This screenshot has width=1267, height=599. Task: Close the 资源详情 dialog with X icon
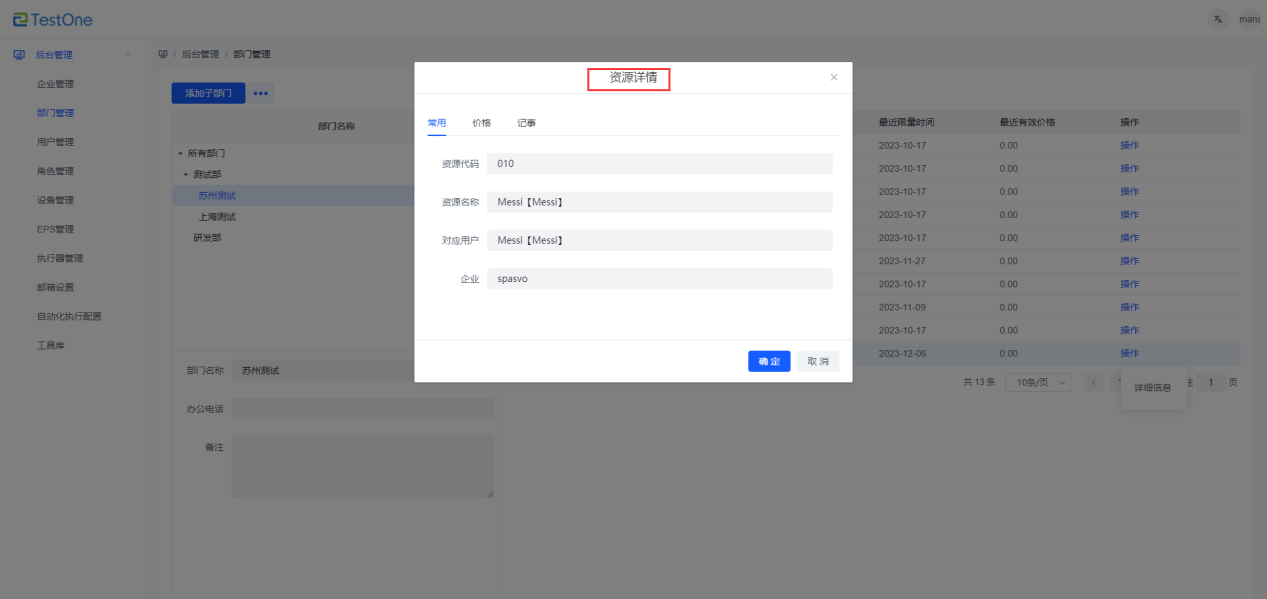[x=834, y=78]
